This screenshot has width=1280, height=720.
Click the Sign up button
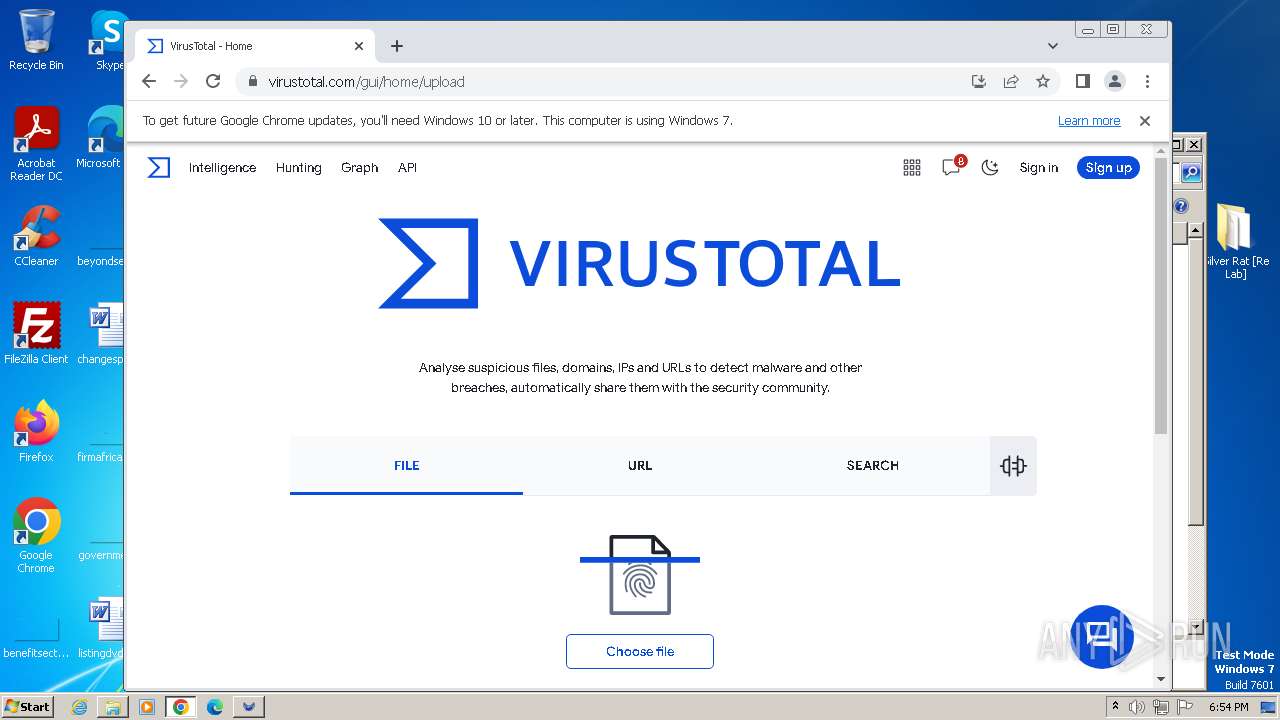(1108, 168)
